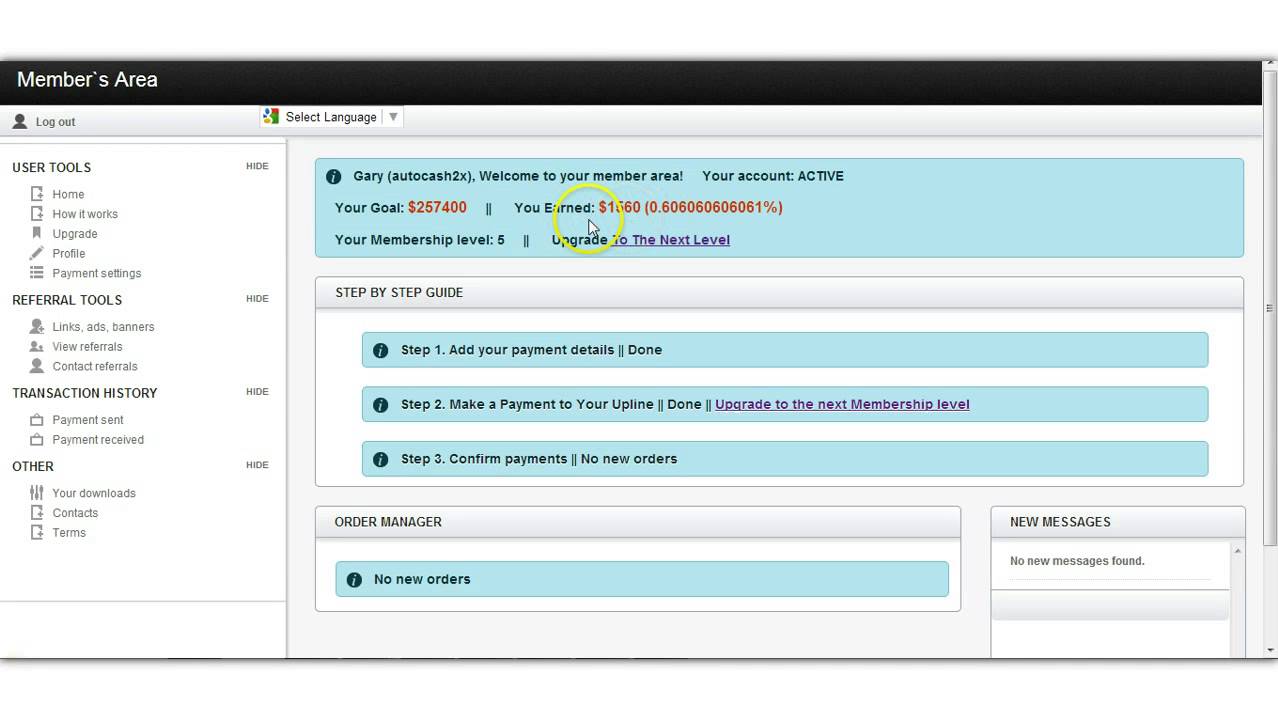Click 'Step 1. Add your payment details' text
The height and width of the screenshot is (720, 1278).
(507, 350)
